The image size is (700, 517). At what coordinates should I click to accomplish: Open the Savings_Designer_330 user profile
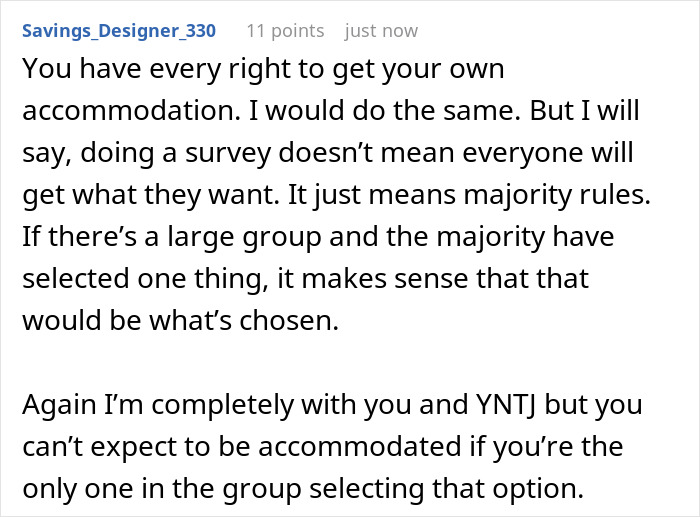coord(118,31)
